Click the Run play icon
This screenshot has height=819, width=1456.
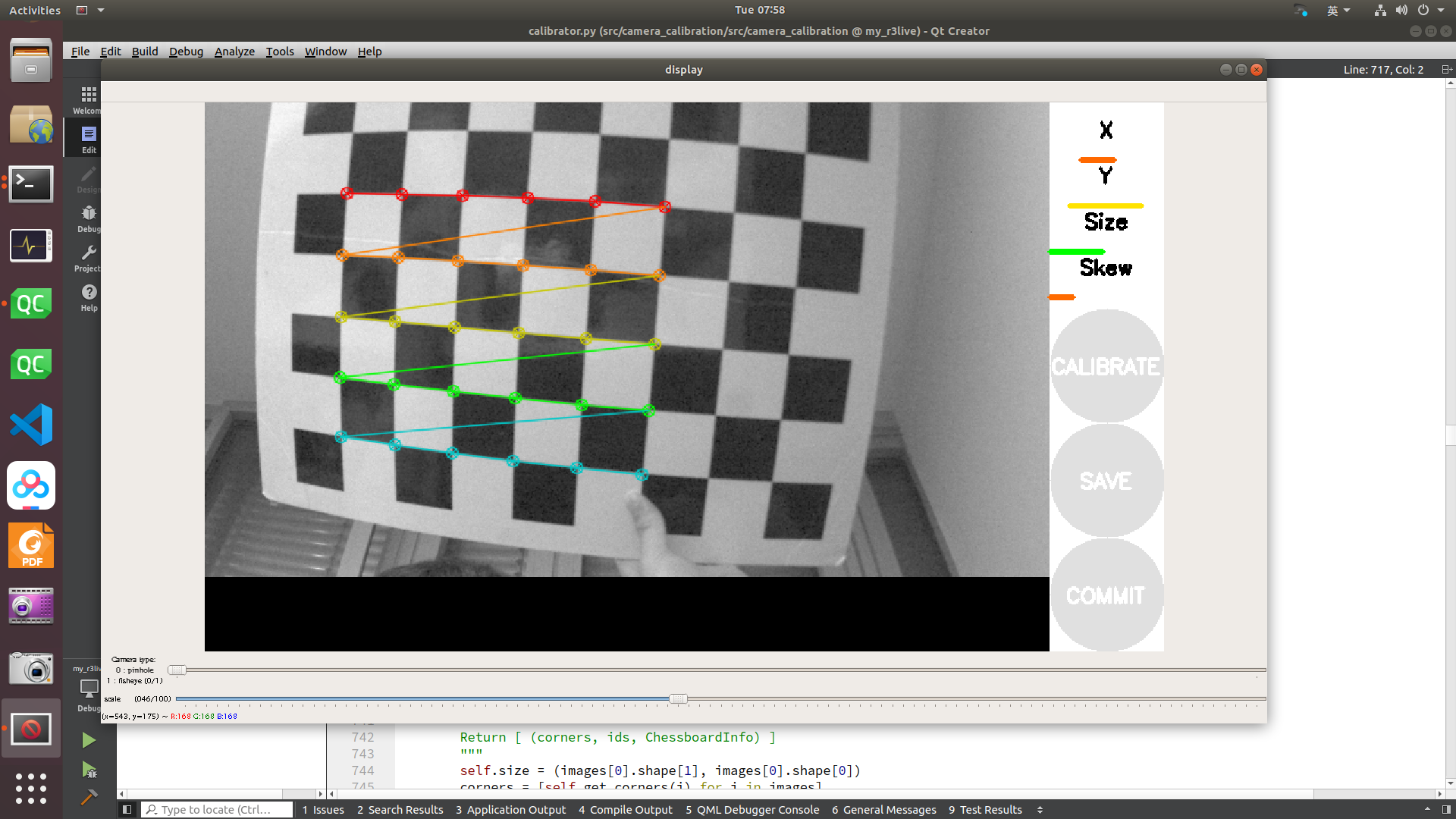(x=89, y=740)
